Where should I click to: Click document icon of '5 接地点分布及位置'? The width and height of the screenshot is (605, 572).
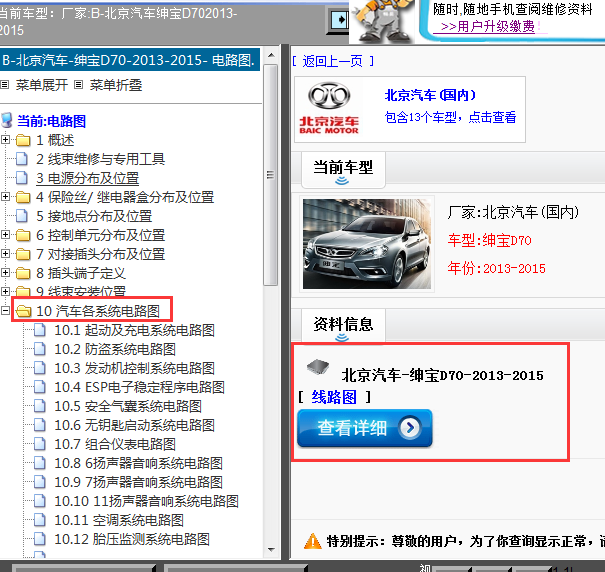22,216
